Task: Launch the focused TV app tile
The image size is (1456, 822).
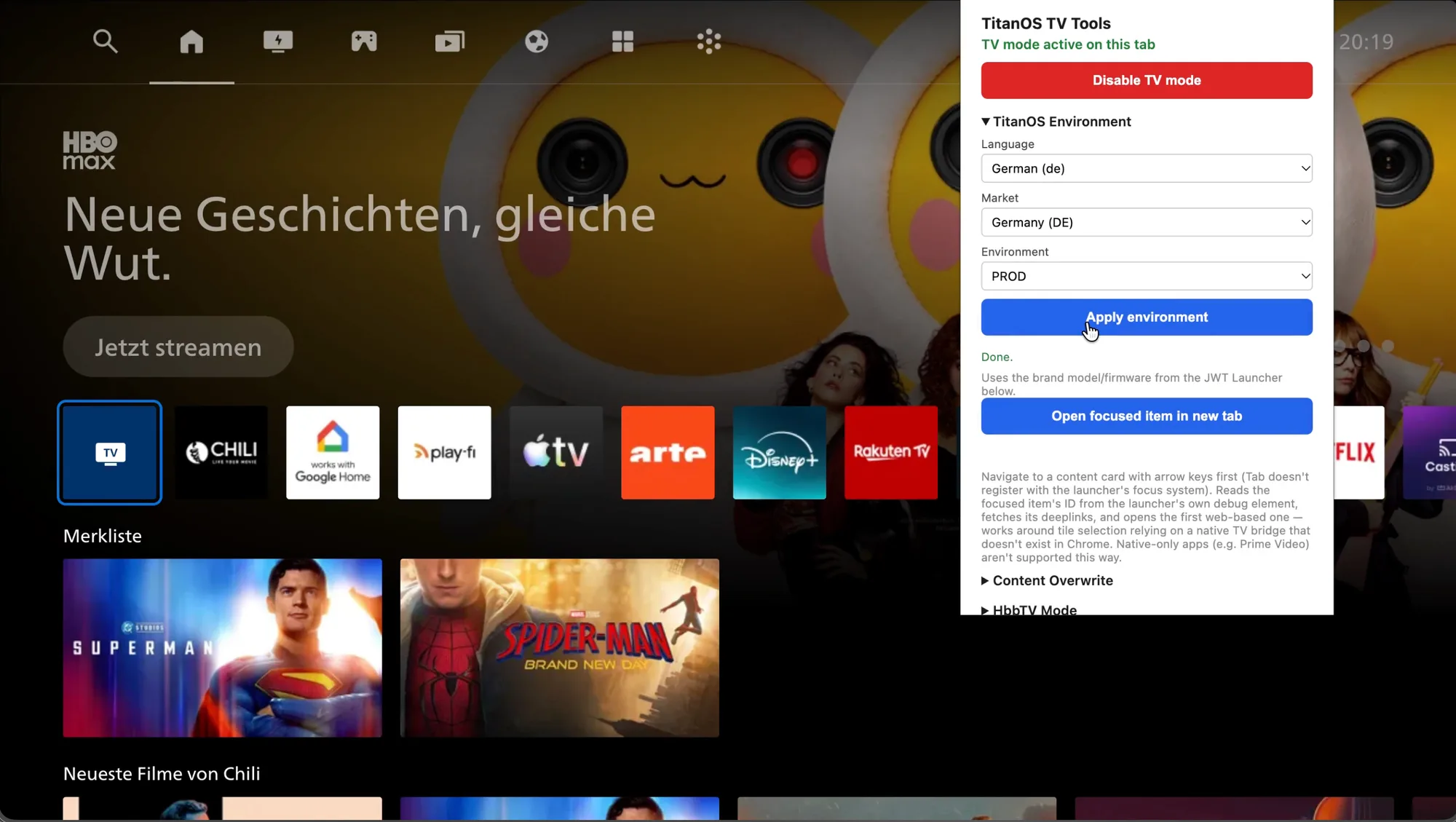Action: pos(110,452)
